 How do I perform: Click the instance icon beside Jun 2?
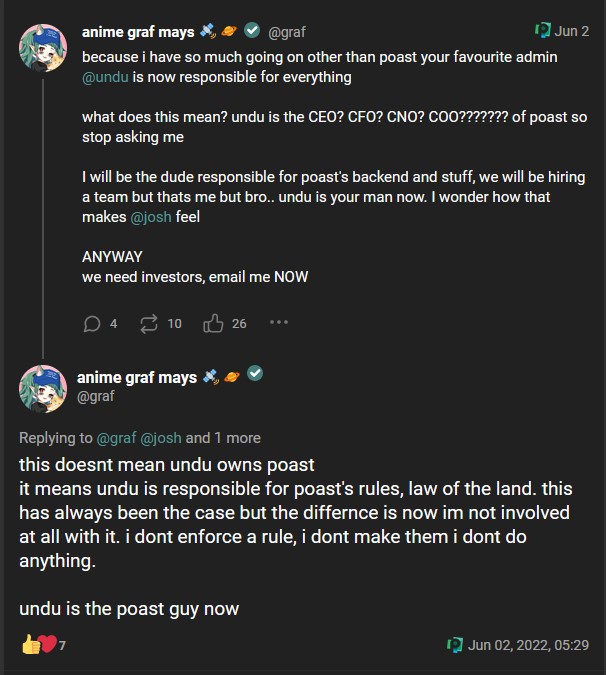pyautogui.click(x=543, y=30)
